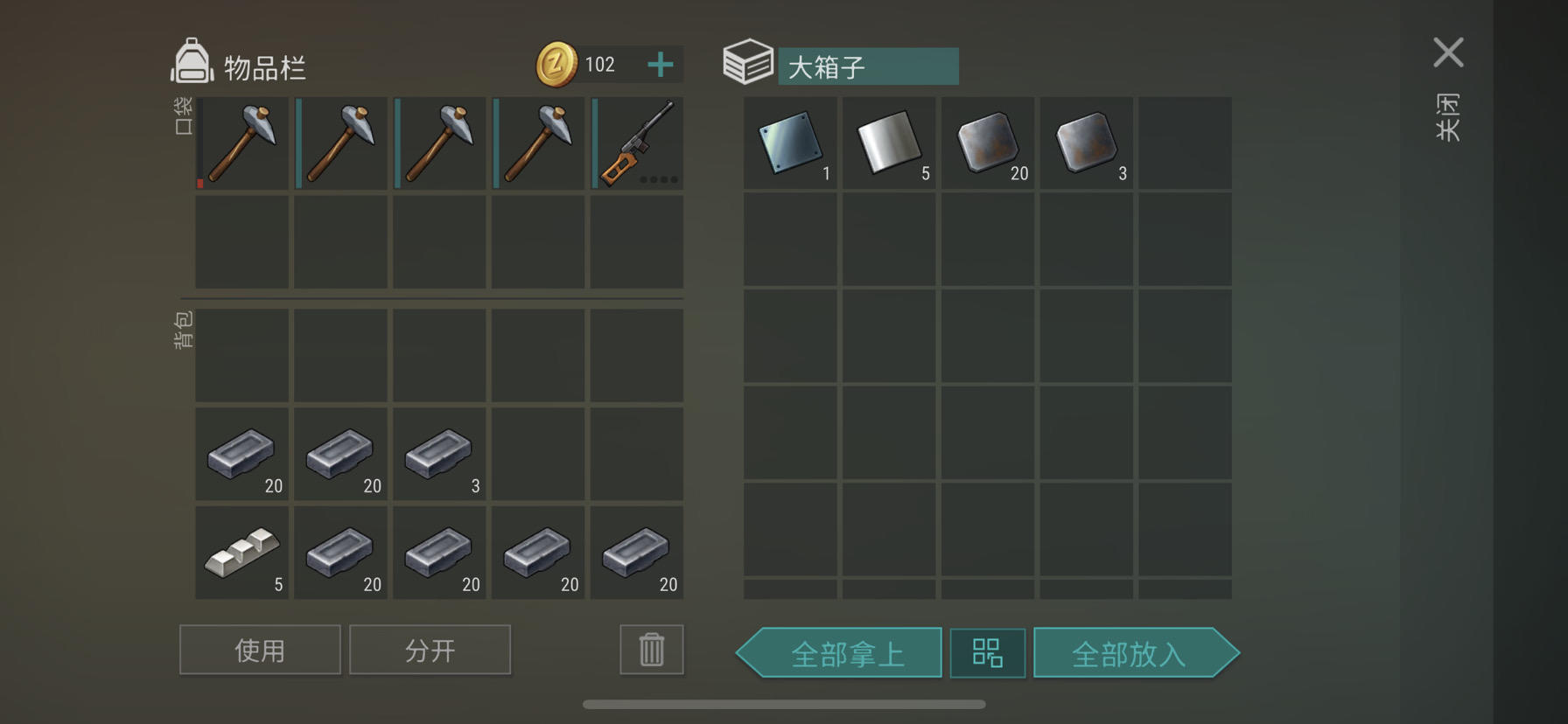Click the sort grid icon button
Image resolution: width=1568 pixels, height=724 pixels.
tap(988, 653)
